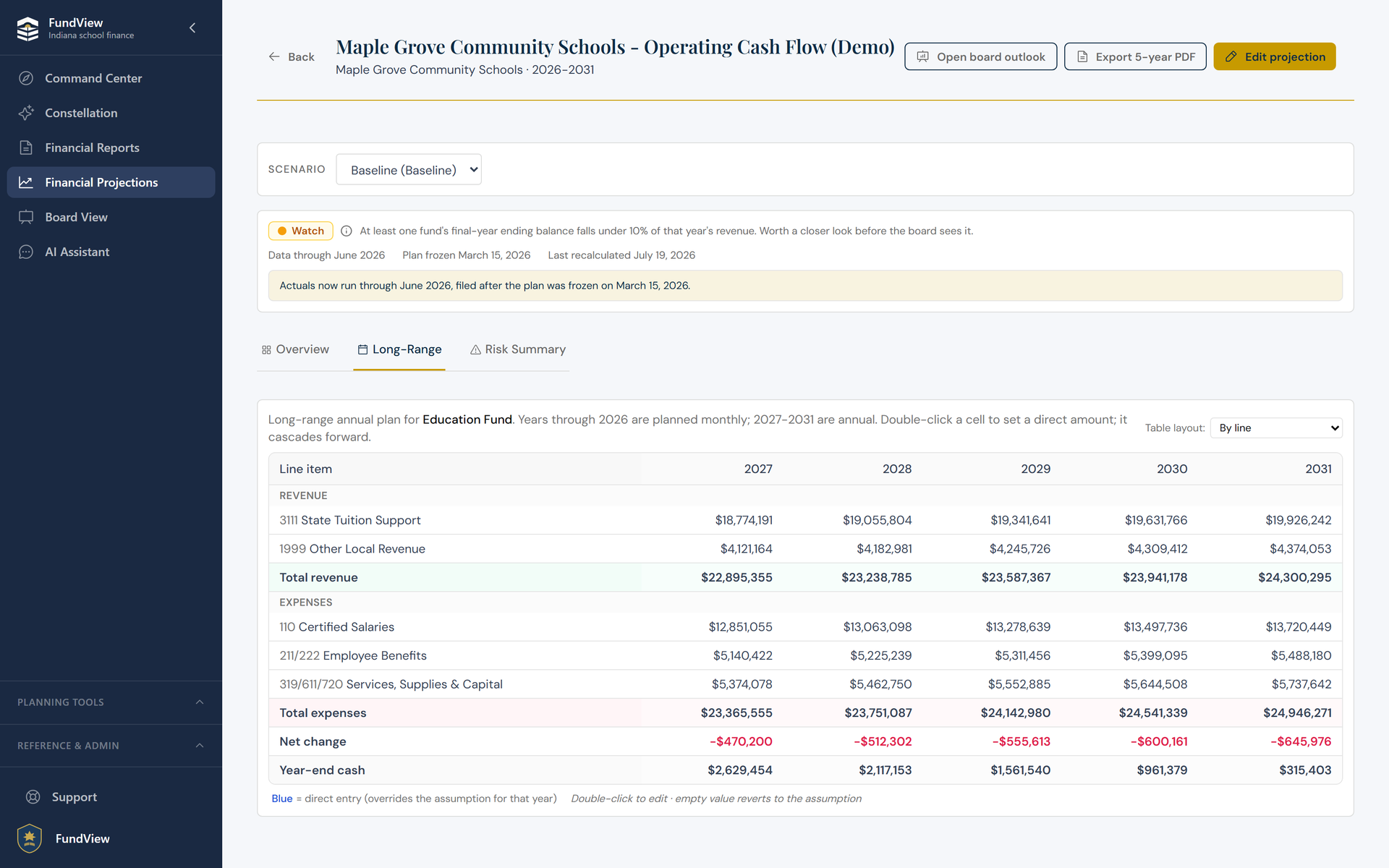Click the Long-Range calendar icon
This screenshot has width=1389, height=868.
pos(362,350)
